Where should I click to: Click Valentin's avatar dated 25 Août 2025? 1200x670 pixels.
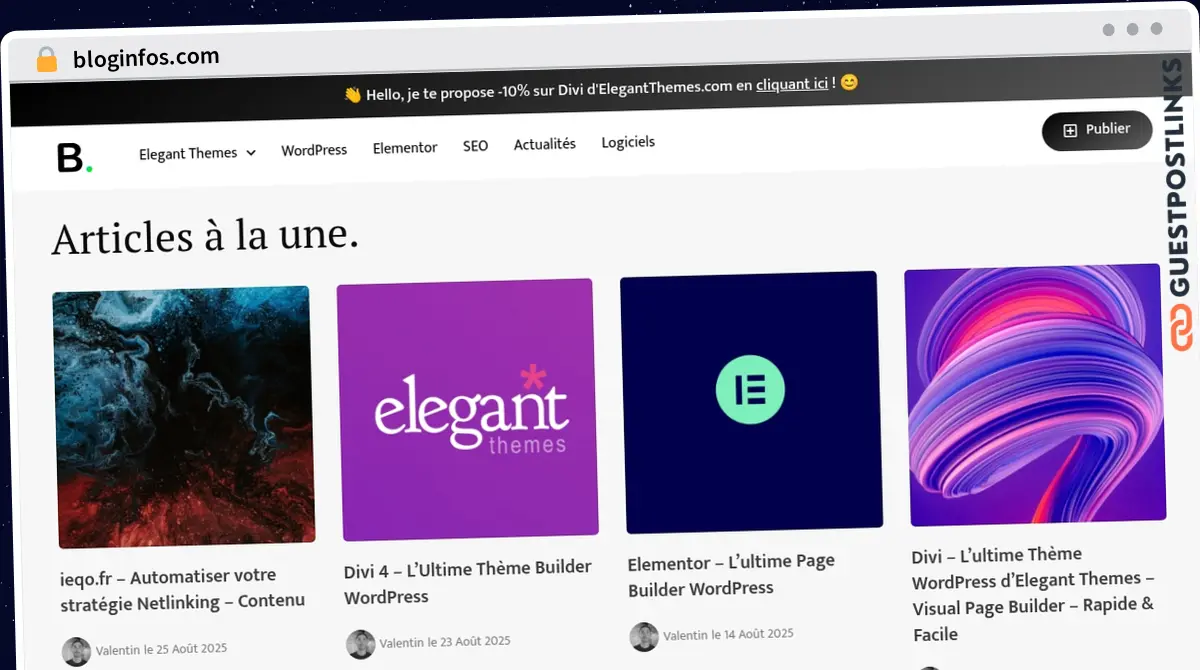(x=76, y=652)
